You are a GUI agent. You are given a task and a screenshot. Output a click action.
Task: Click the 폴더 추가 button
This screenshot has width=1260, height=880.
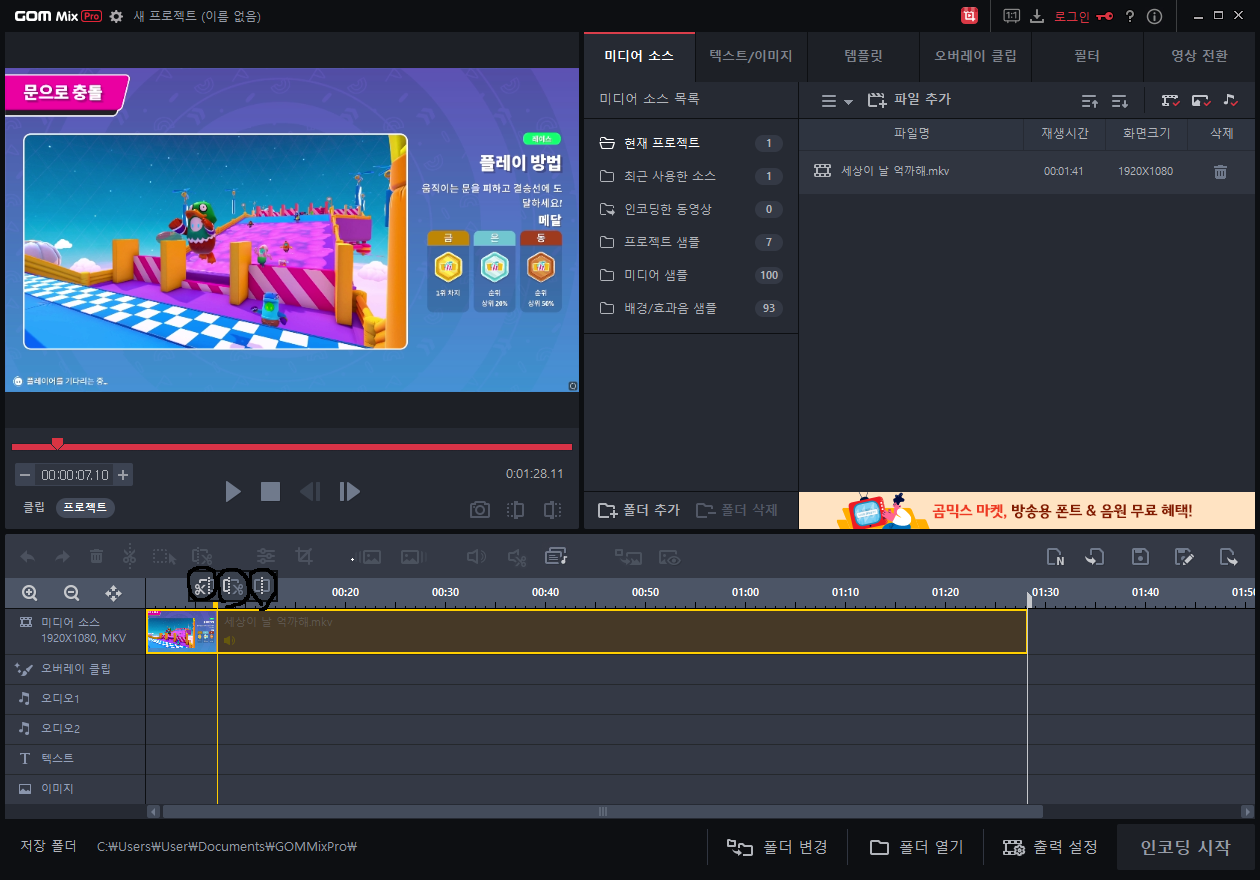point(638,510)
